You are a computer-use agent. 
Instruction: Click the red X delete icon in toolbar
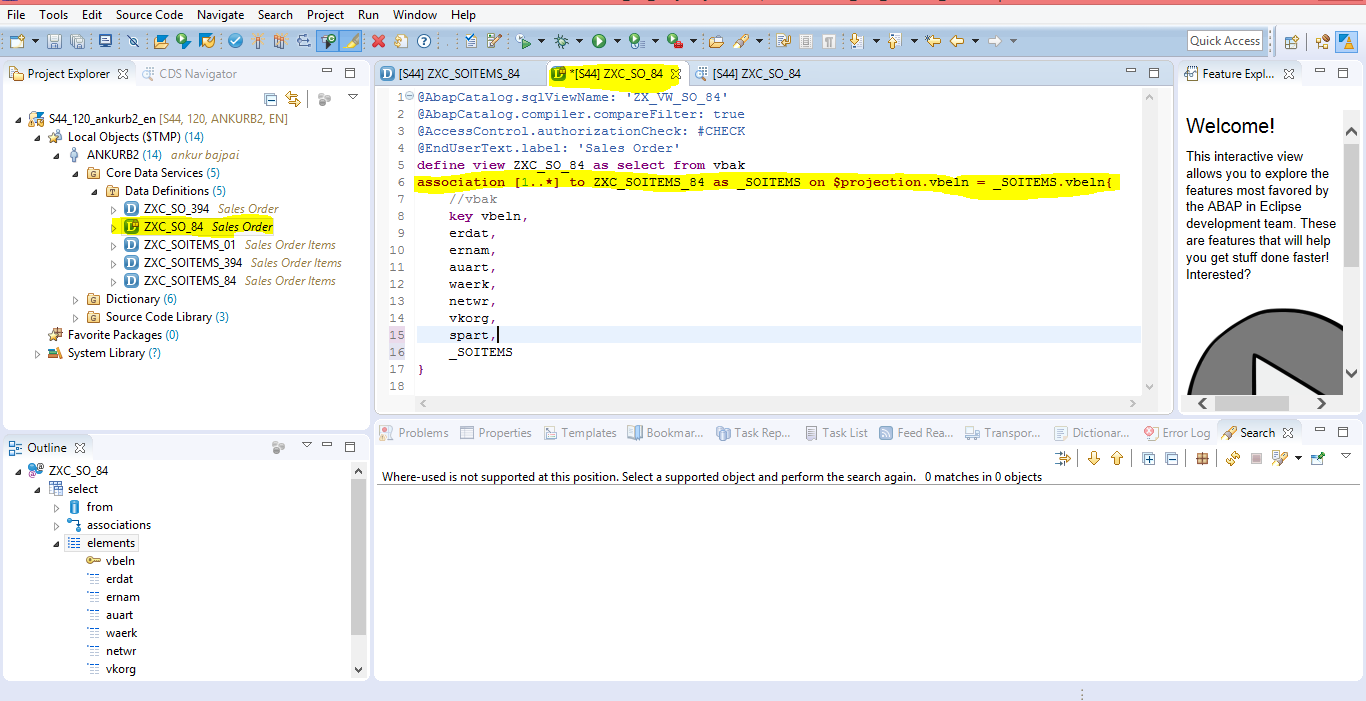378,41
